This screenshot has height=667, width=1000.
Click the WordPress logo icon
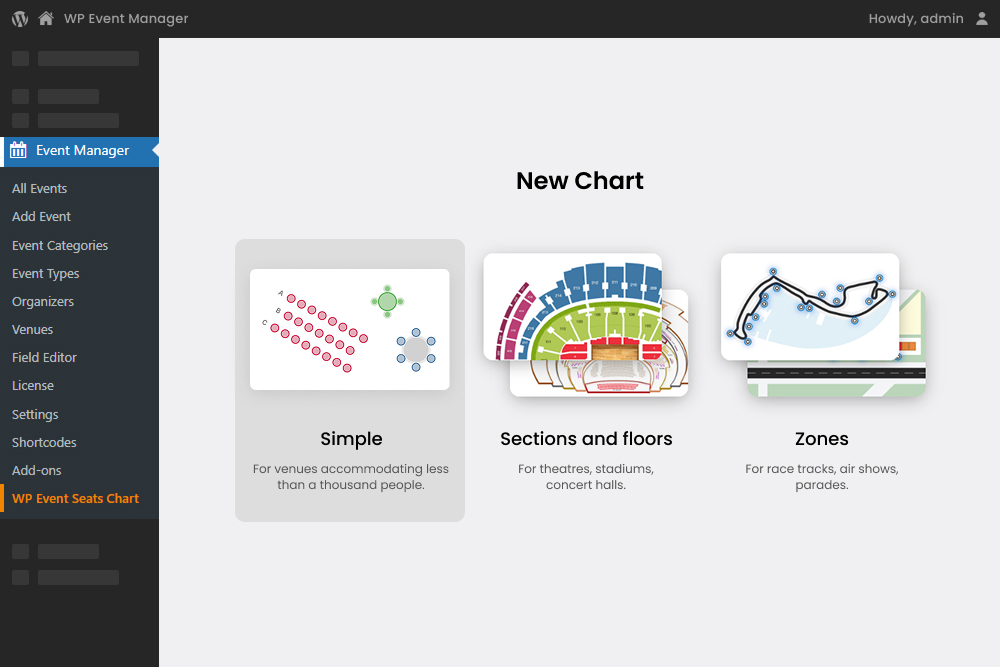coord(18,18)
